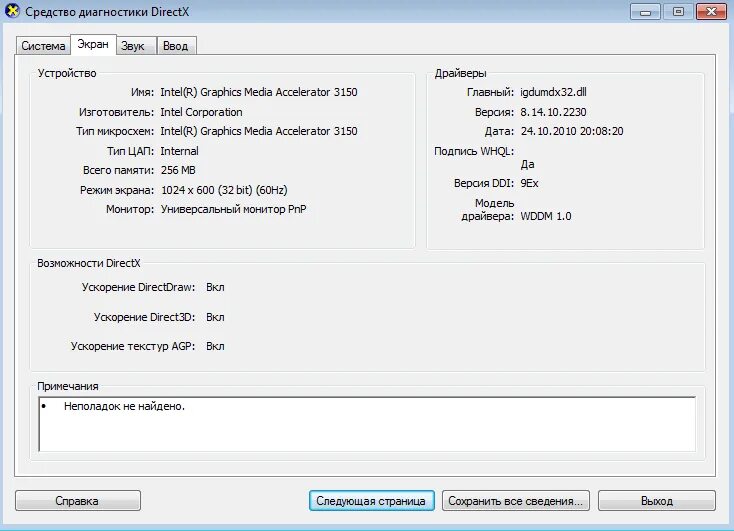This screenshot has height=531, width=734.
Task: Select the 'Неполадок не найдено.' note text
Action: [125, 406]
